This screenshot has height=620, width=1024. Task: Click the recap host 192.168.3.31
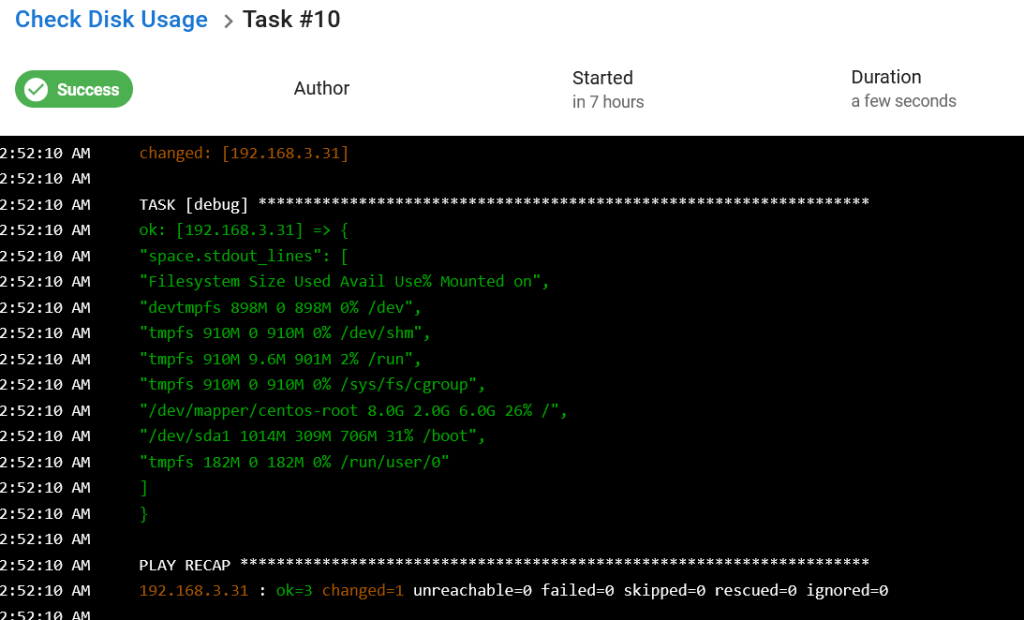(x=193, y=591)
